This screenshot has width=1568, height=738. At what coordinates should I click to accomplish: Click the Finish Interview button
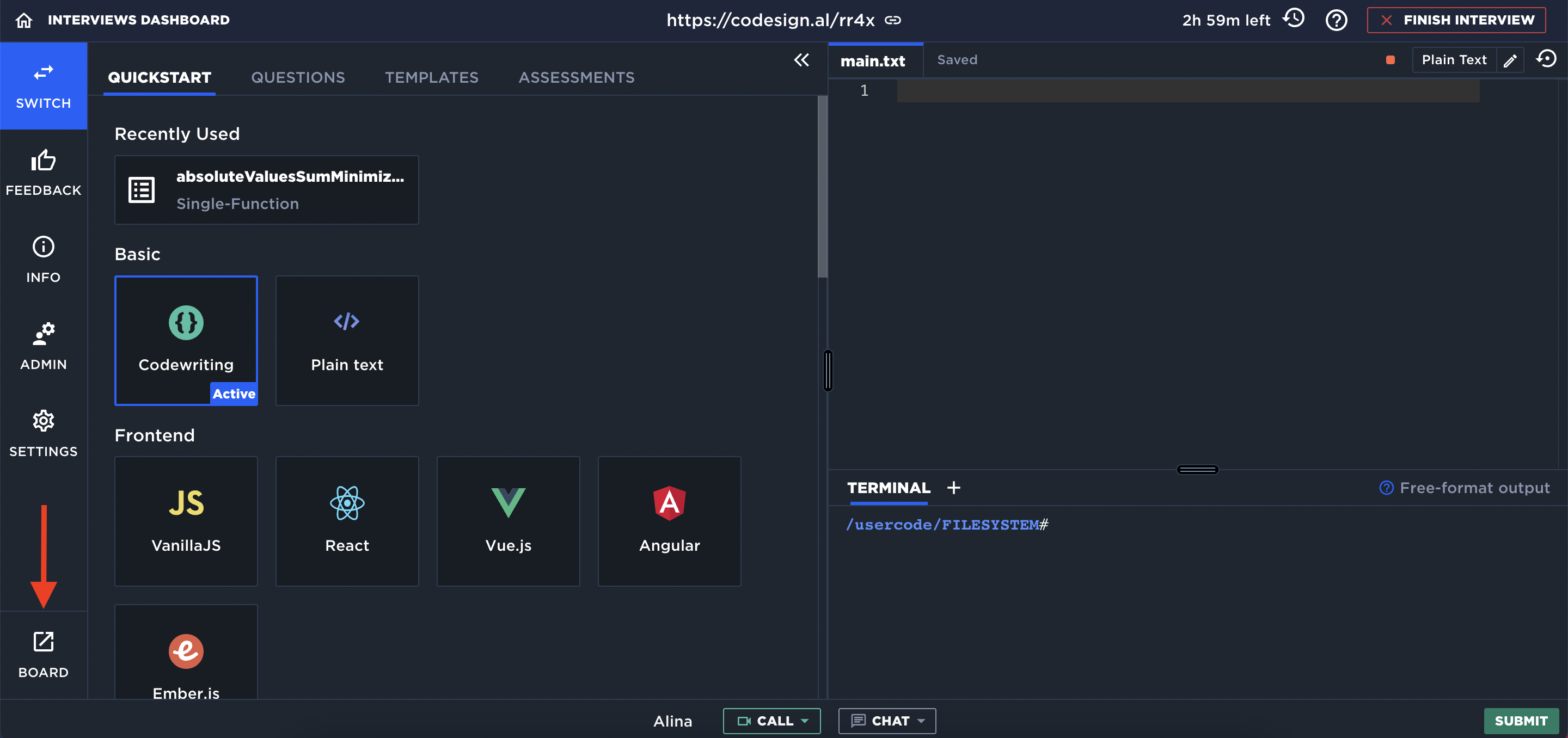1456,20
